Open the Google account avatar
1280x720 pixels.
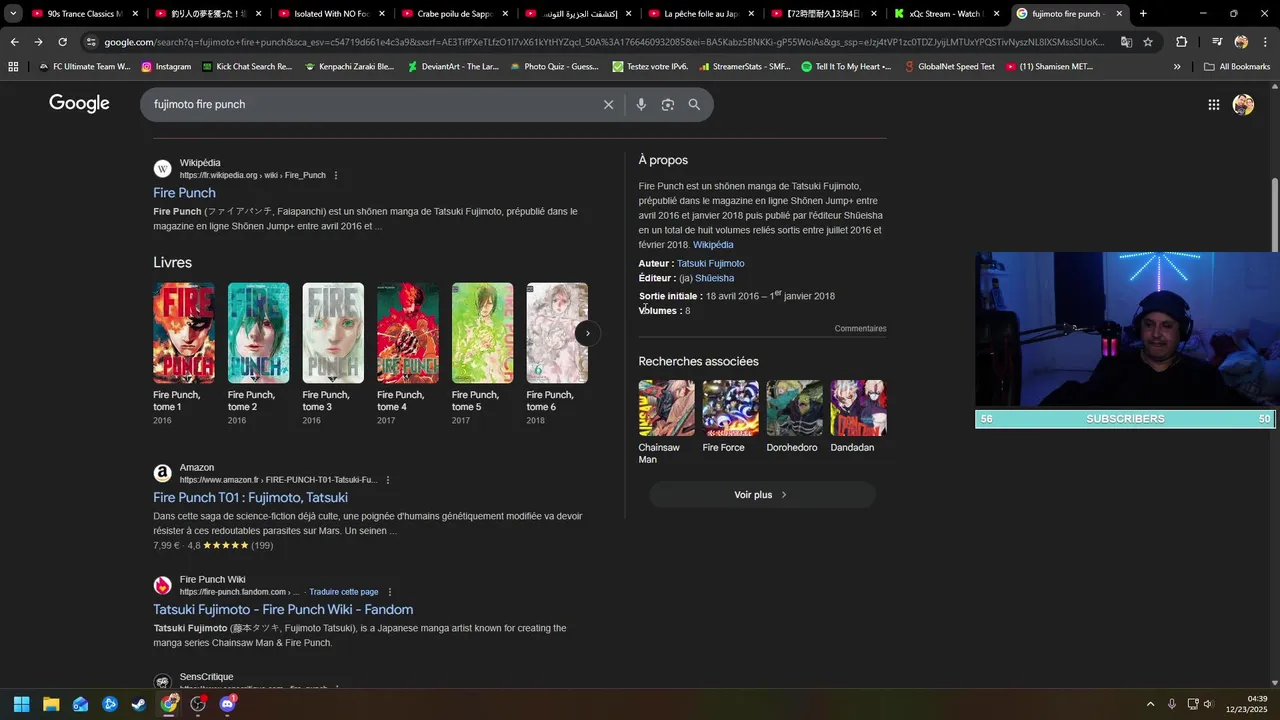(x=1243, y=104)
